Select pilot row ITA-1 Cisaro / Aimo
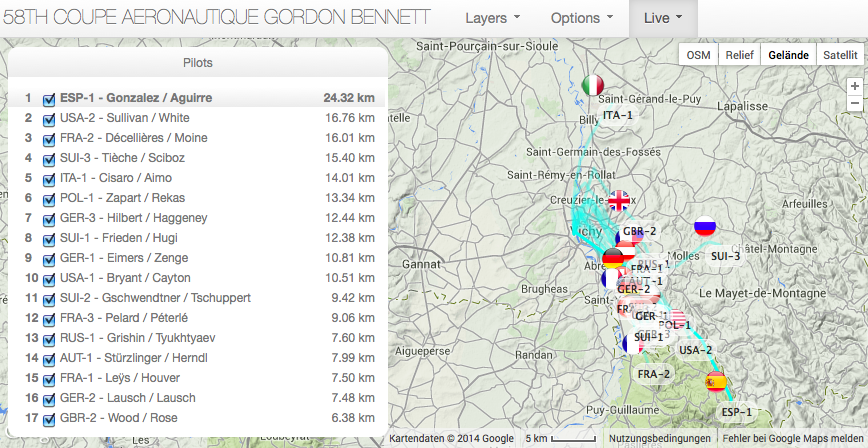The image size is (868, 448). pos(116,178)
